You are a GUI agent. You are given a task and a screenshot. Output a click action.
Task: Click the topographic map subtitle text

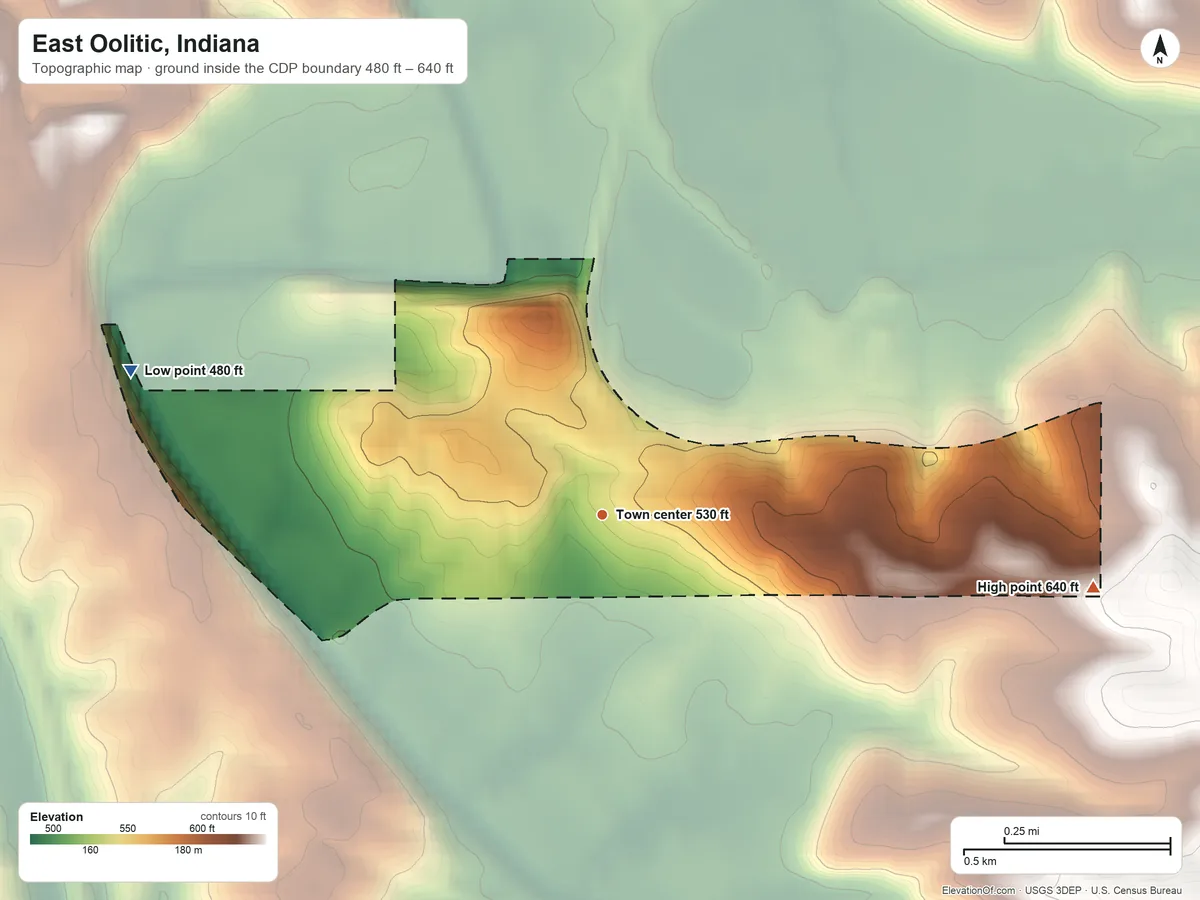(243, 70)
